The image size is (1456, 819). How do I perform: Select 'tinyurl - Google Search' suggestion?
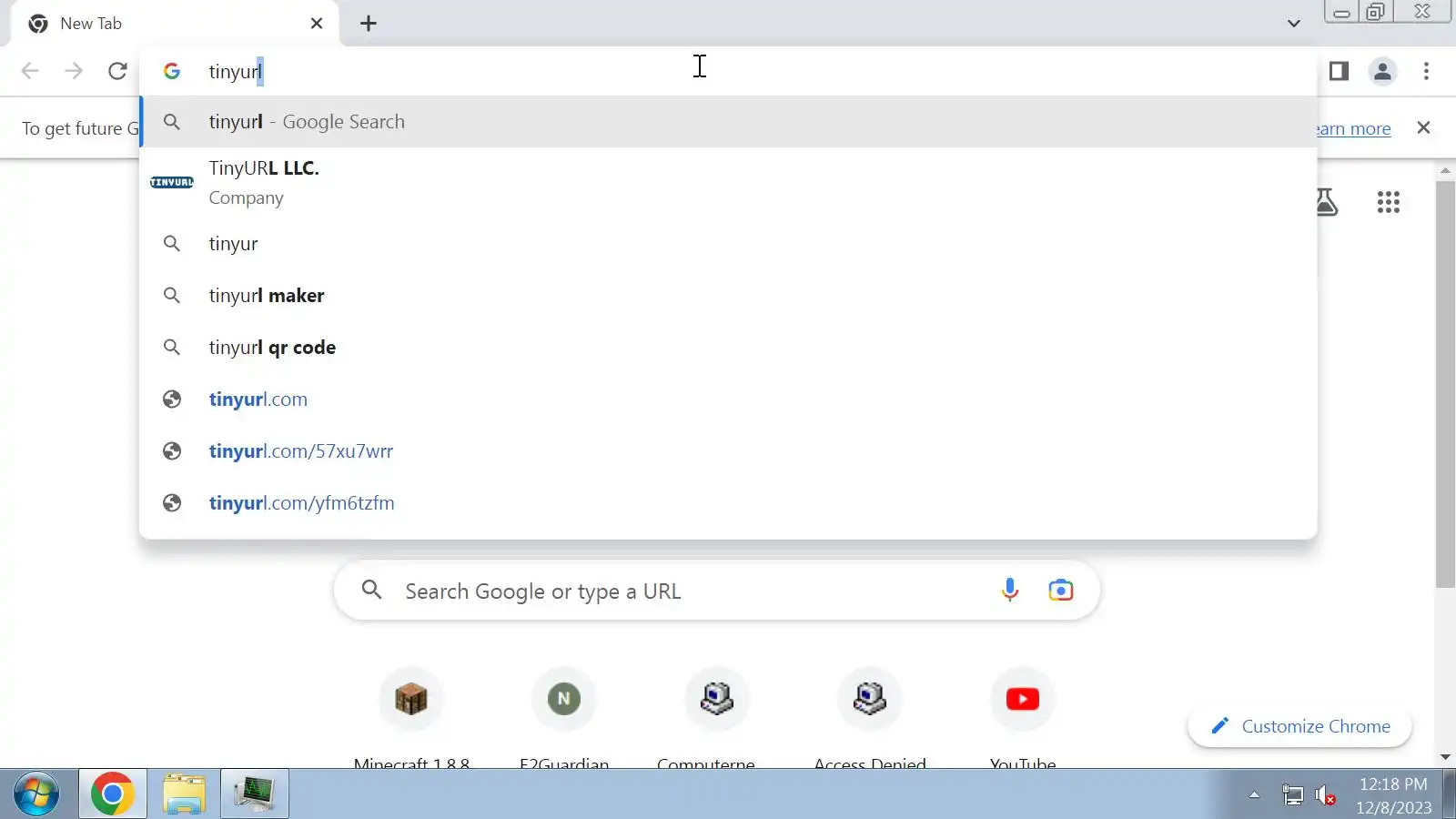(x=728, y=122)
